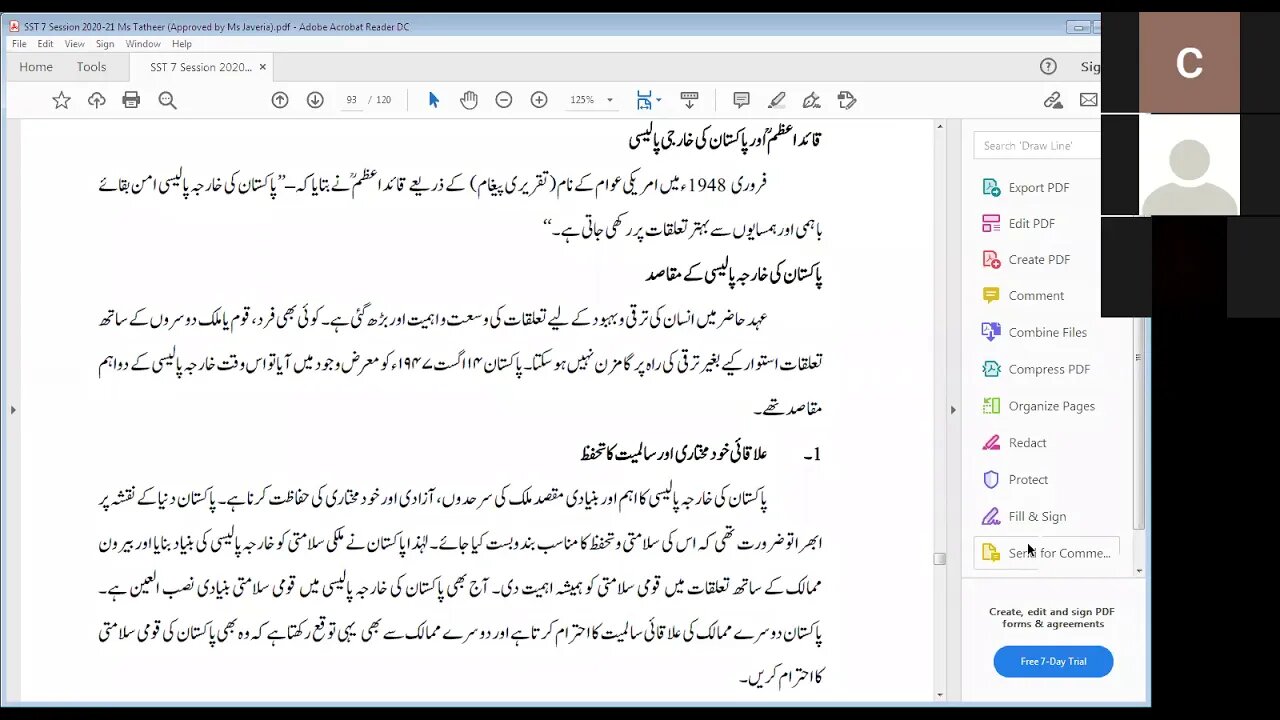The height and width of the screenshot is (720, 1280).
Task: Select the SST 7 Session 2020 document tab
Action: point(200,67)
